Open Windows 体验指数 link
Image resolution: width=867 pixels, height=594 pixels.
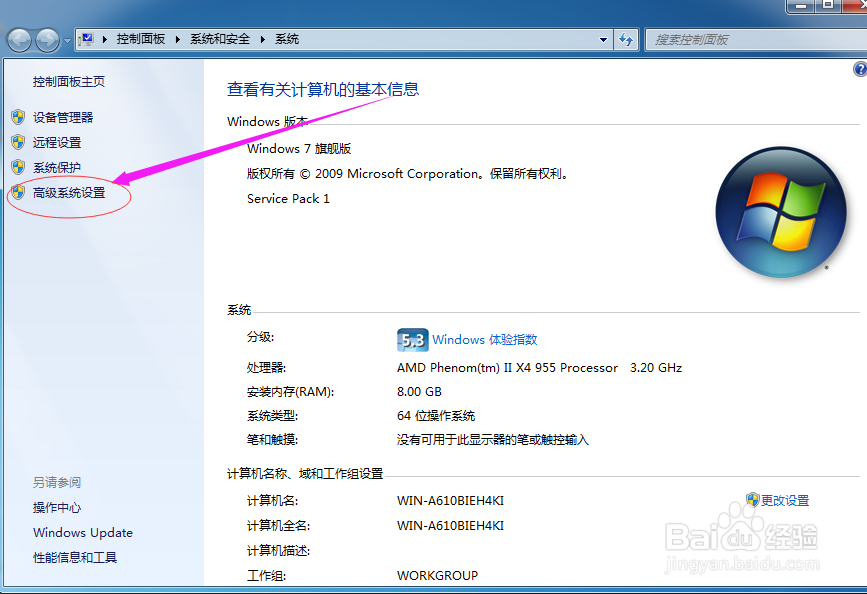coord(485,340)
